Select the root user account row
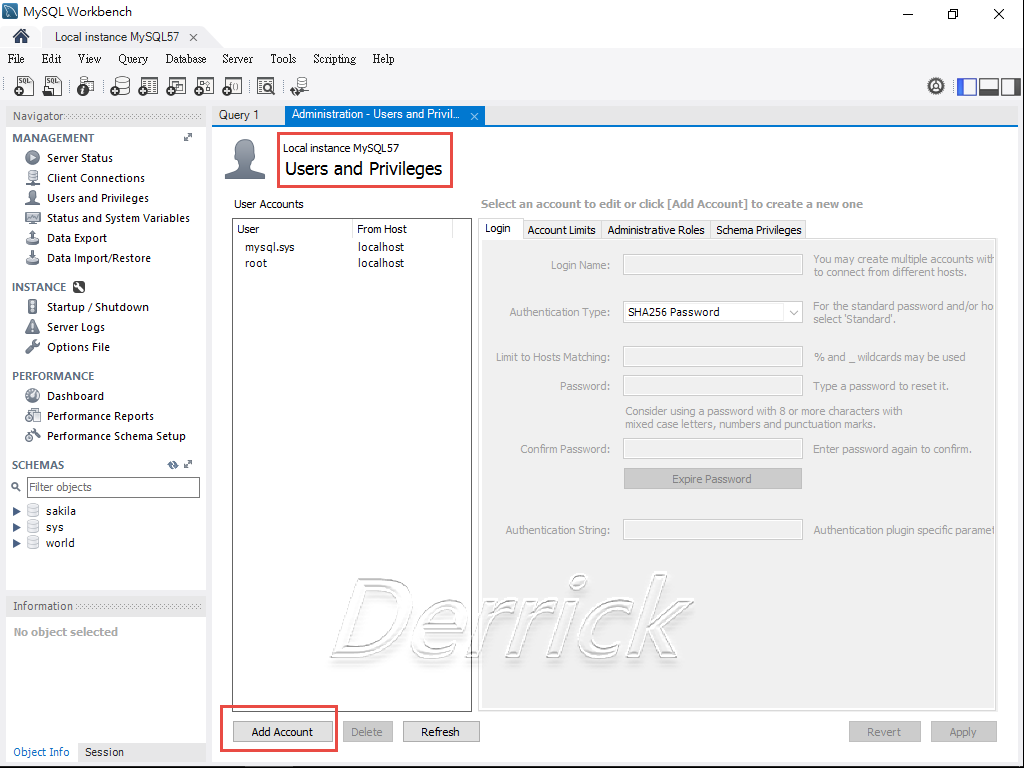The image size is (1024, 768). [x=352, y=263]
